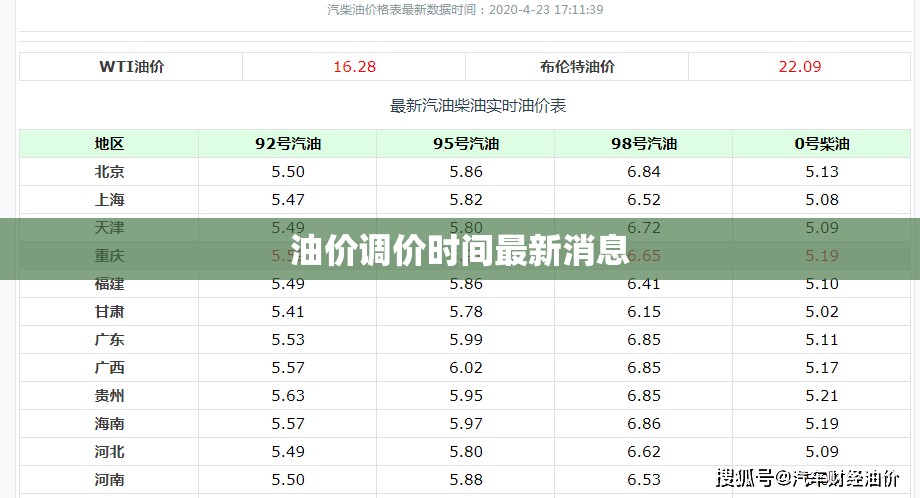920x498 pixels.
Task: Select the 95号汽油 column header
Action: [x=466, y=144]
